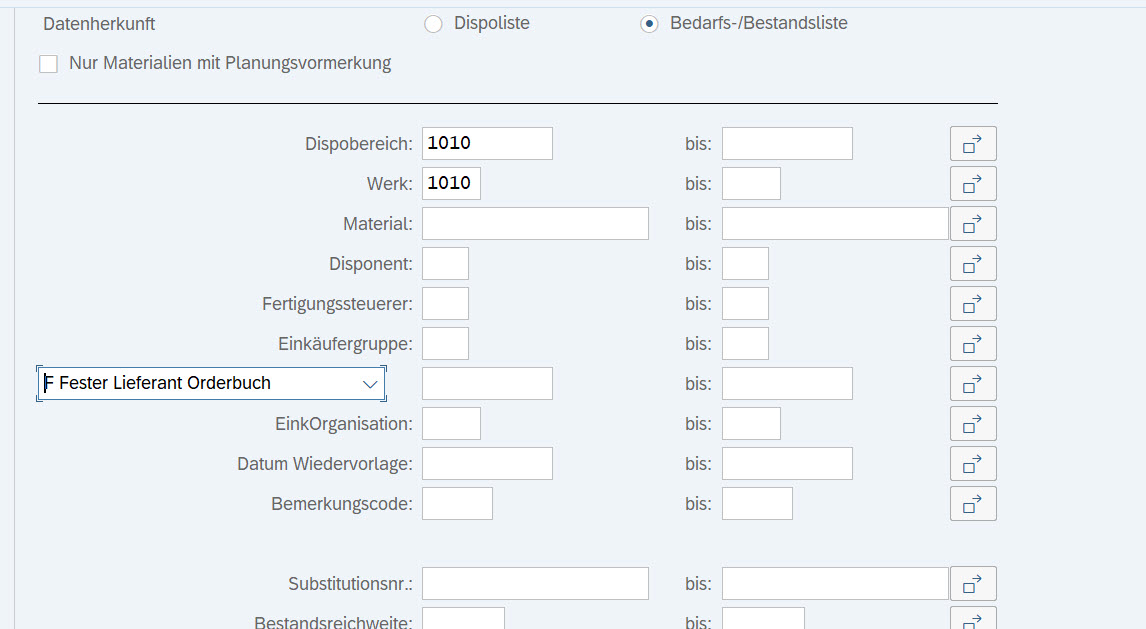Click the Bemerkungscode input field
Screen dimensions: 1146x629
(457, 504)
